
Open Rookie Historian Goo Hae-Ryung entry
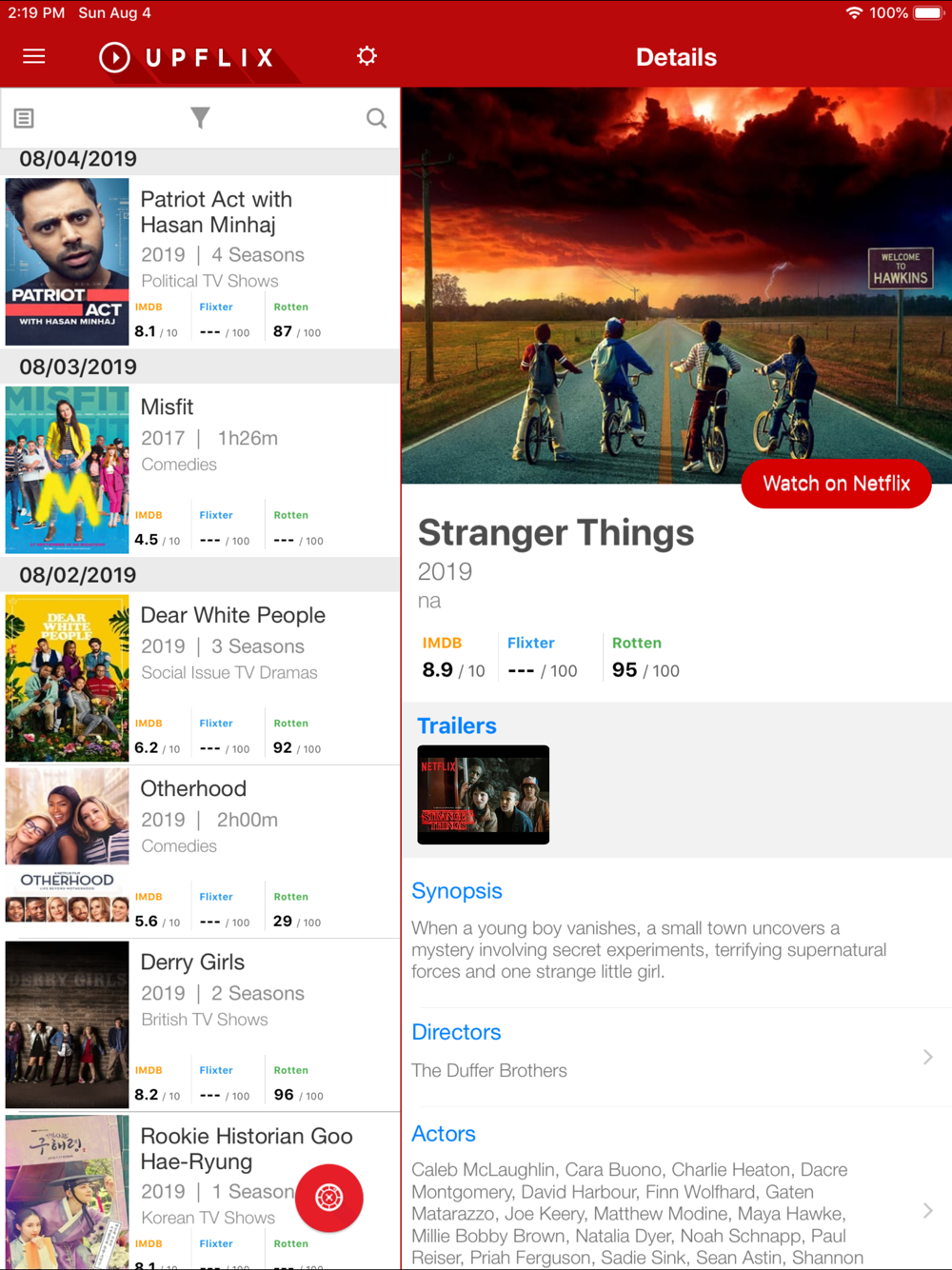(x=201, y=1191)
